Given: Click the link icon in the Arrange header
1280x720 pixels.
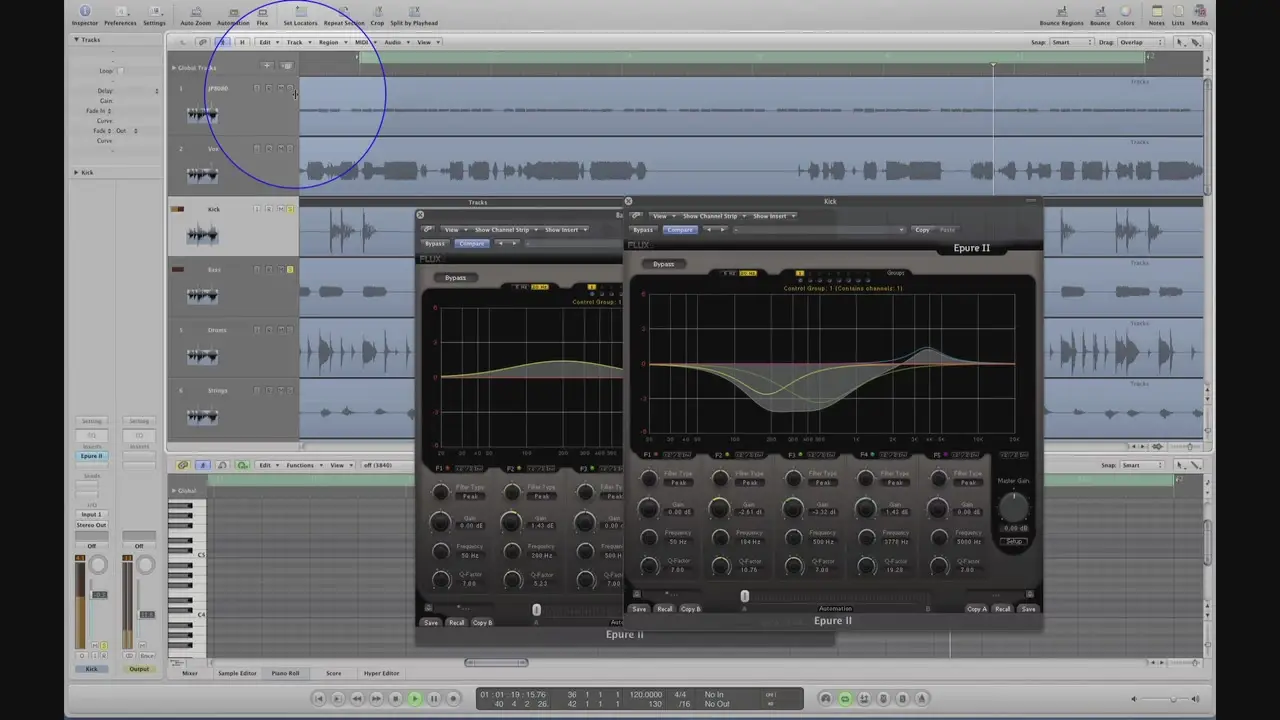Looking at the screenshot, I should pyautogui.click(x=202, y=42).
